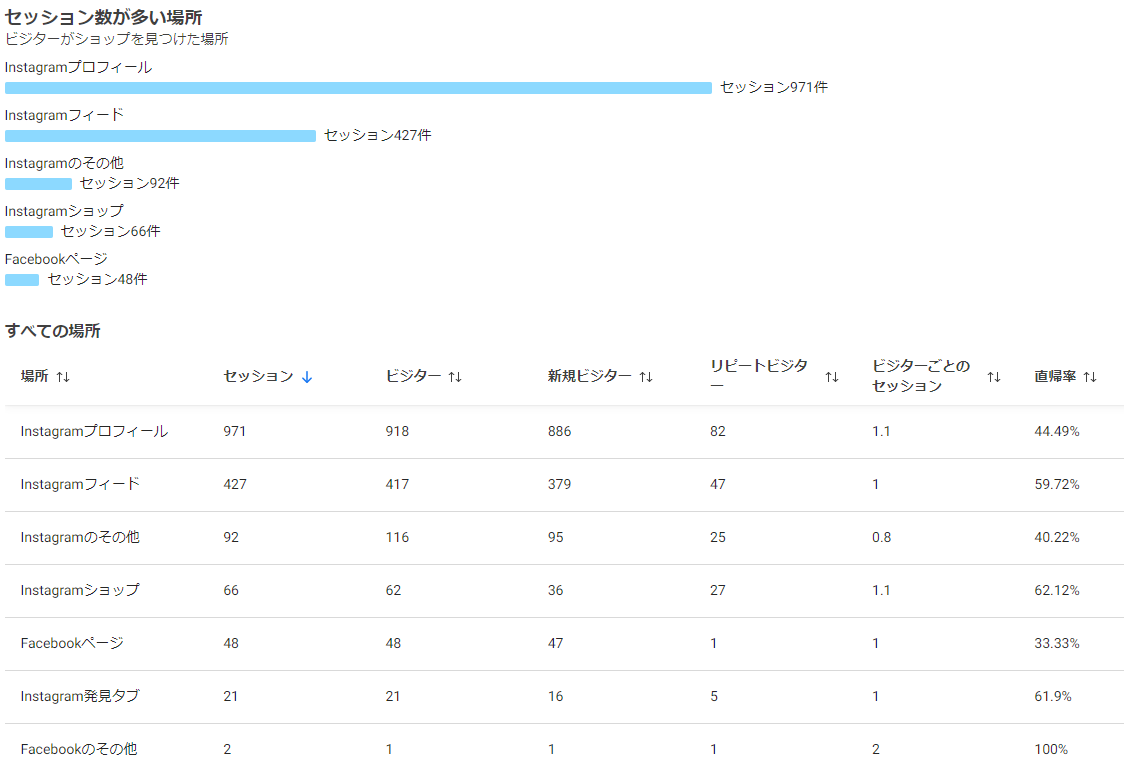Select the Instagramショップ table row name
1124x771 pixels.
click(x=80, y=590)
